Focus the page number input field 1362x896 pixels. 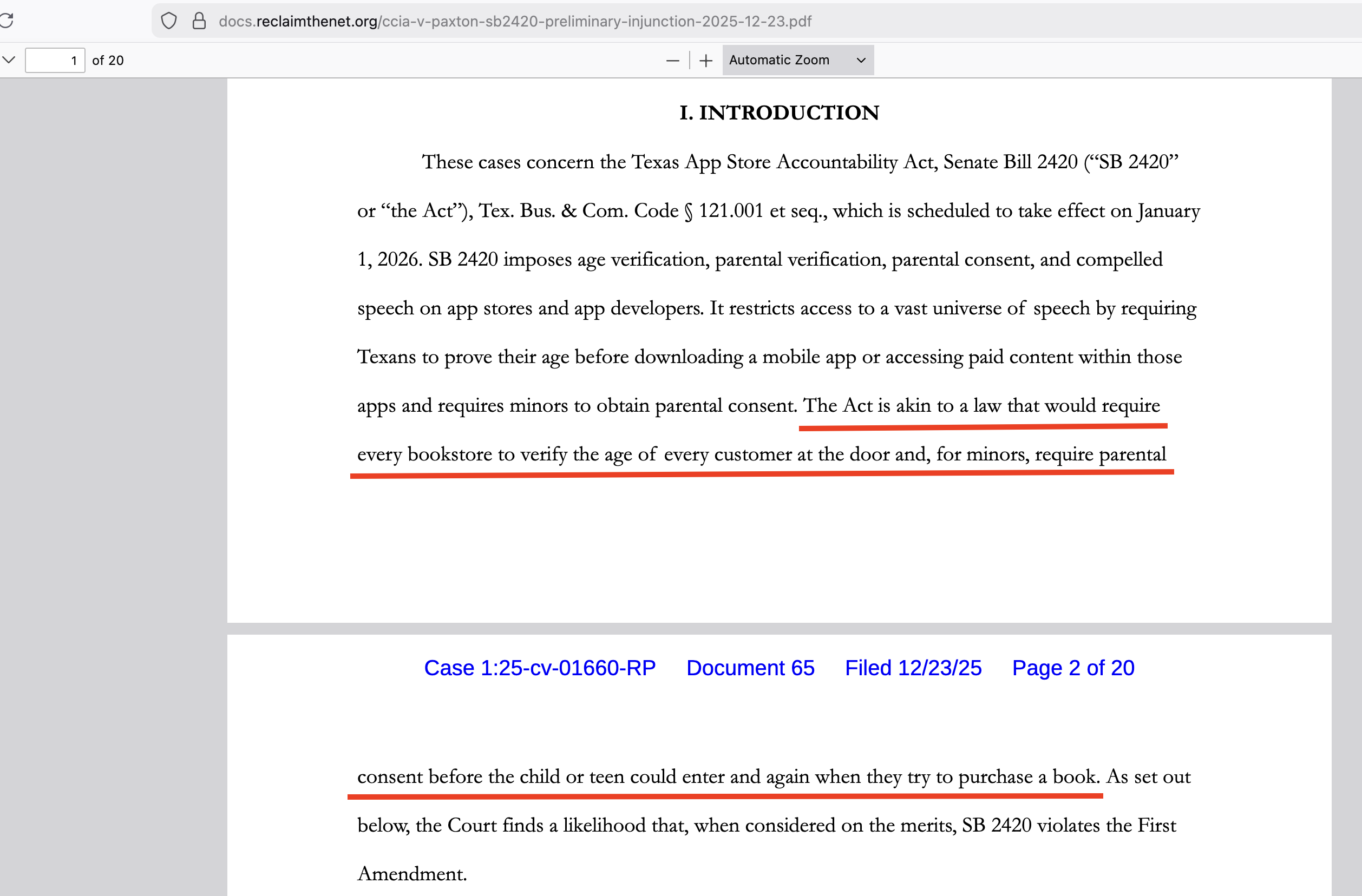tap(54, 60)
